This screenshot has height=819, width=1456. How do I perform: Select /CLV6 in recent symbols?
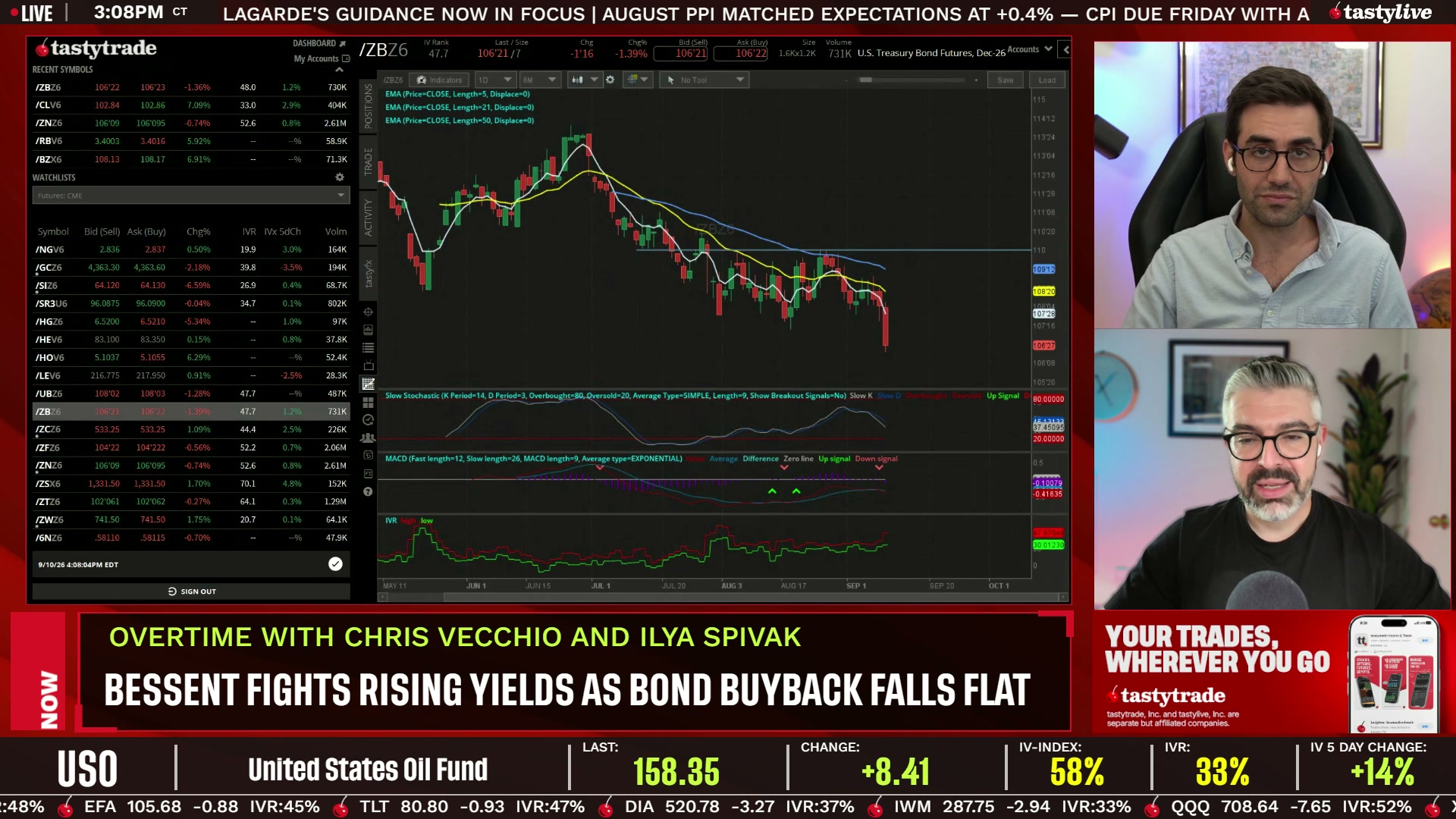click(x=191, y=105)
